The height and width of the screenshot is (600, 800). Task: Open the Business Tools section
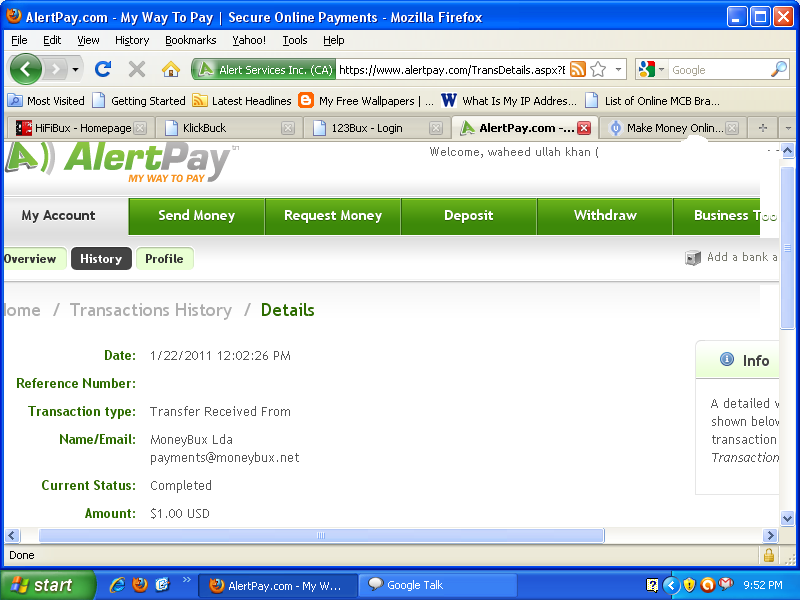coord(727,216)
